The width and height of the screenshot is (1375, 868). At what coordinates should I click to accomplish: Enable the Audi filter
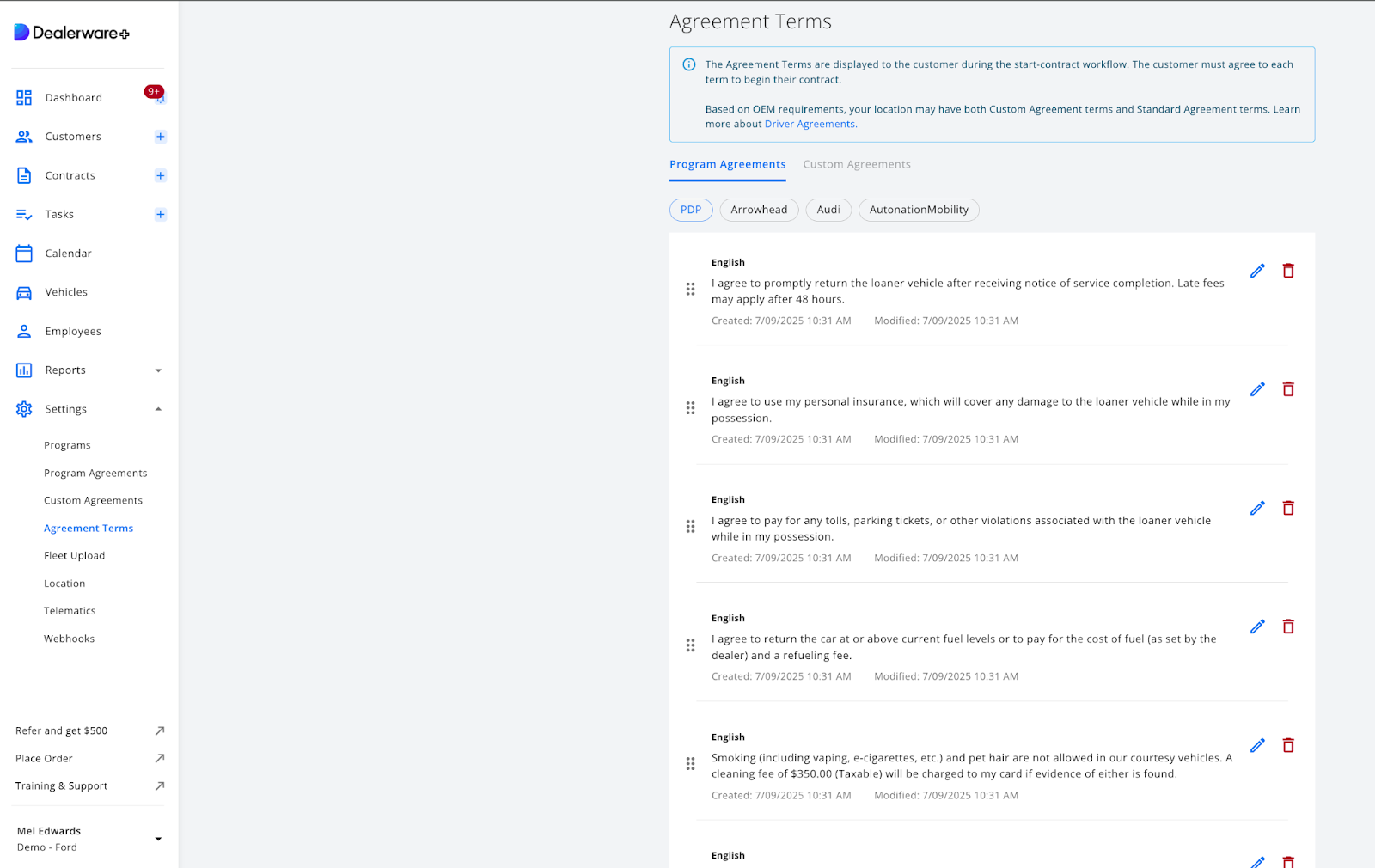point(828,210)
